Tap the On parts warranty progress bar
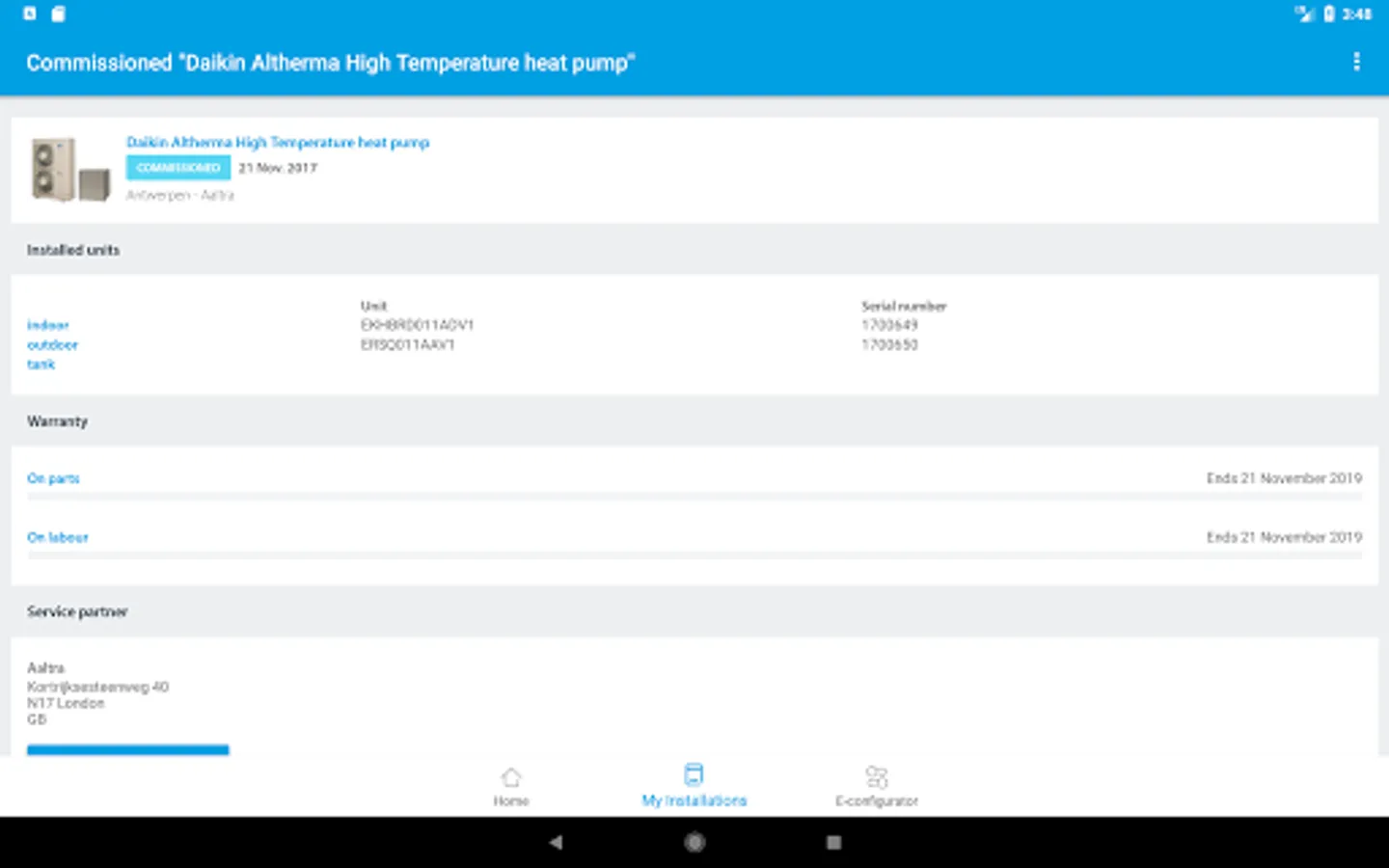Screen dimensions: 1389x868 pyautogui.click(x=694, y=498)
